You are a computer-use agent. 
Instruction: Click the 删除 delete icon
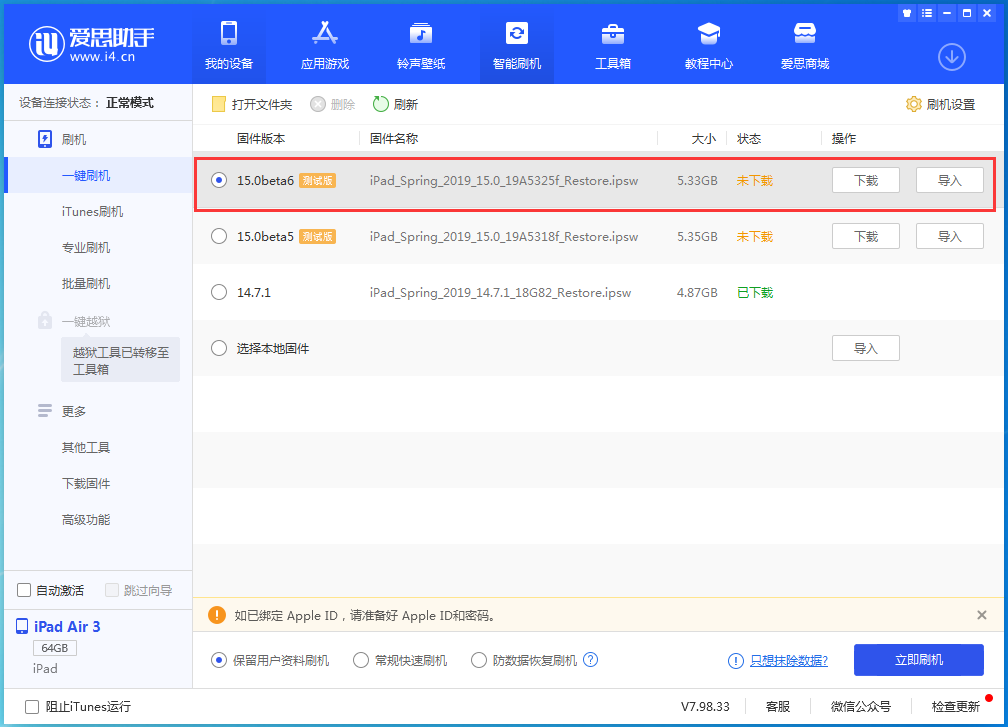click(x=318, y=104)
